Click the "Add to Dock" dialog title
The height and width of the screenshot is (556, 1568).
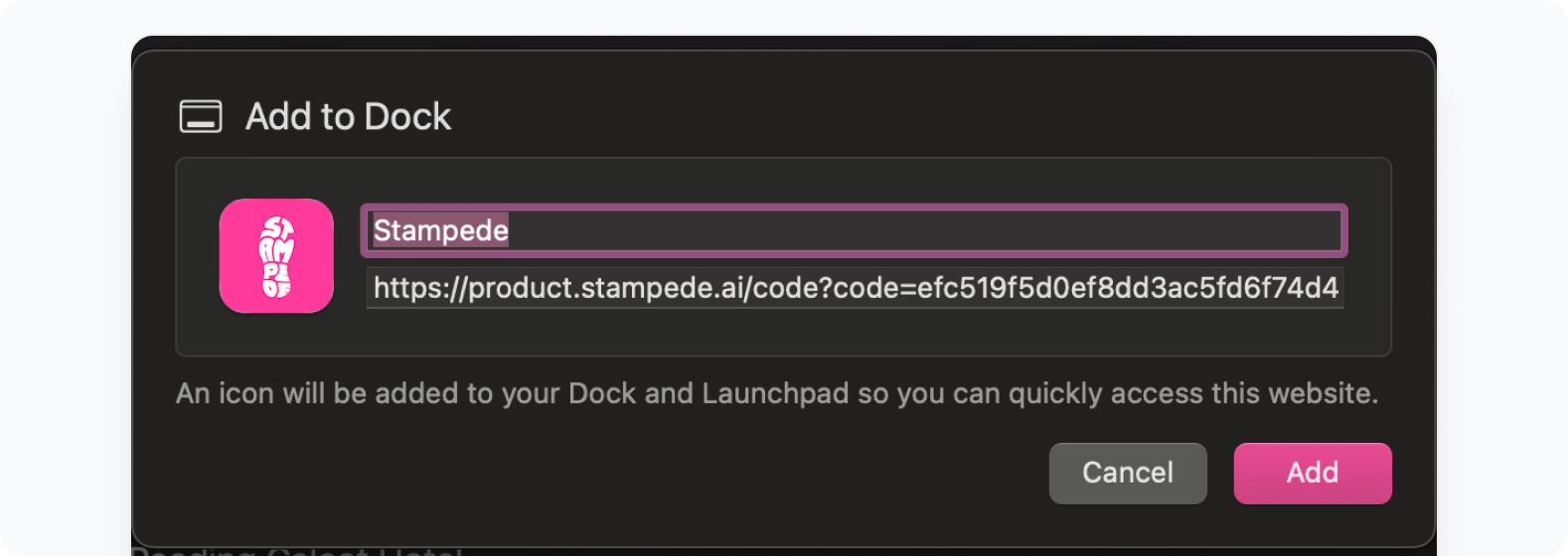pos(348,116)
